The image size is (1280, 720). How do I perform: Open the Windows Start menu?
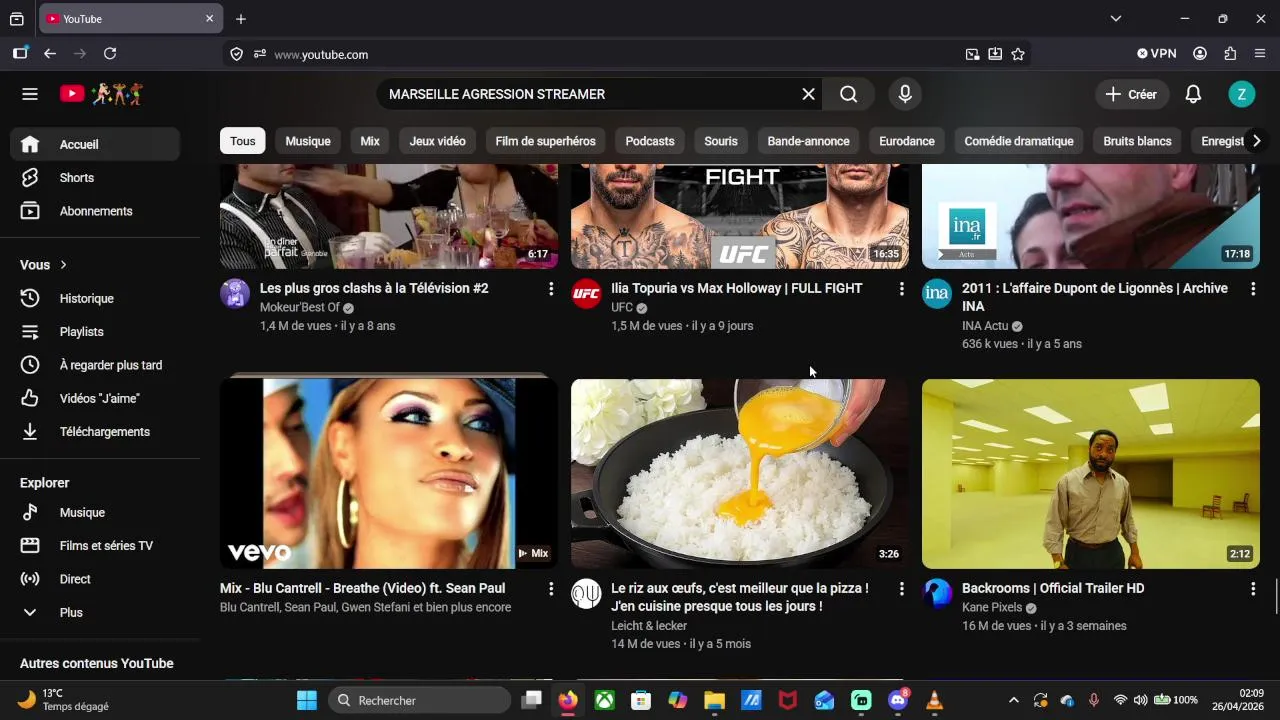[307, 700]
